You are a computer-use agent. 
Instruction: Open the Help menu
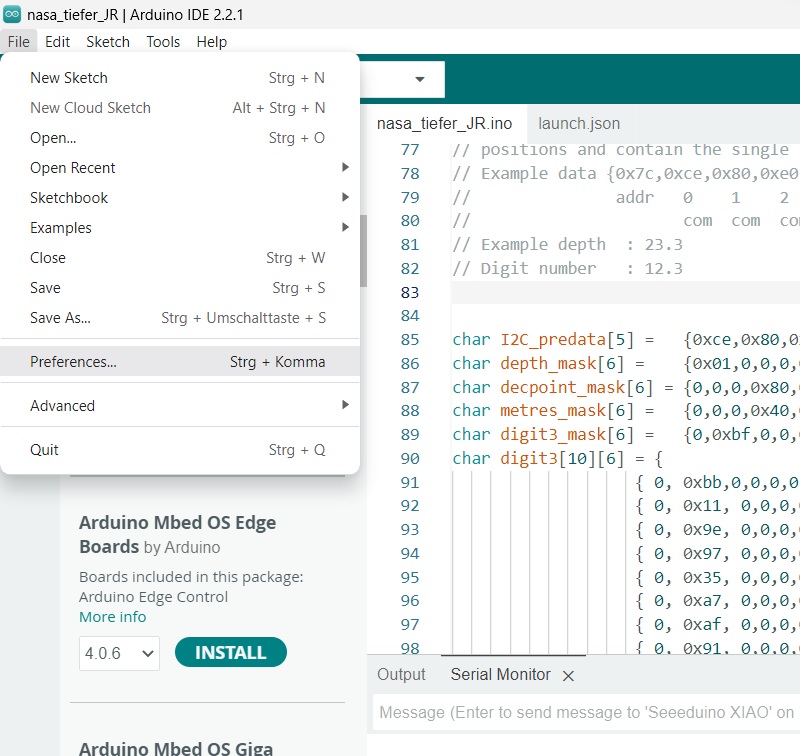[x=211, y=42]
